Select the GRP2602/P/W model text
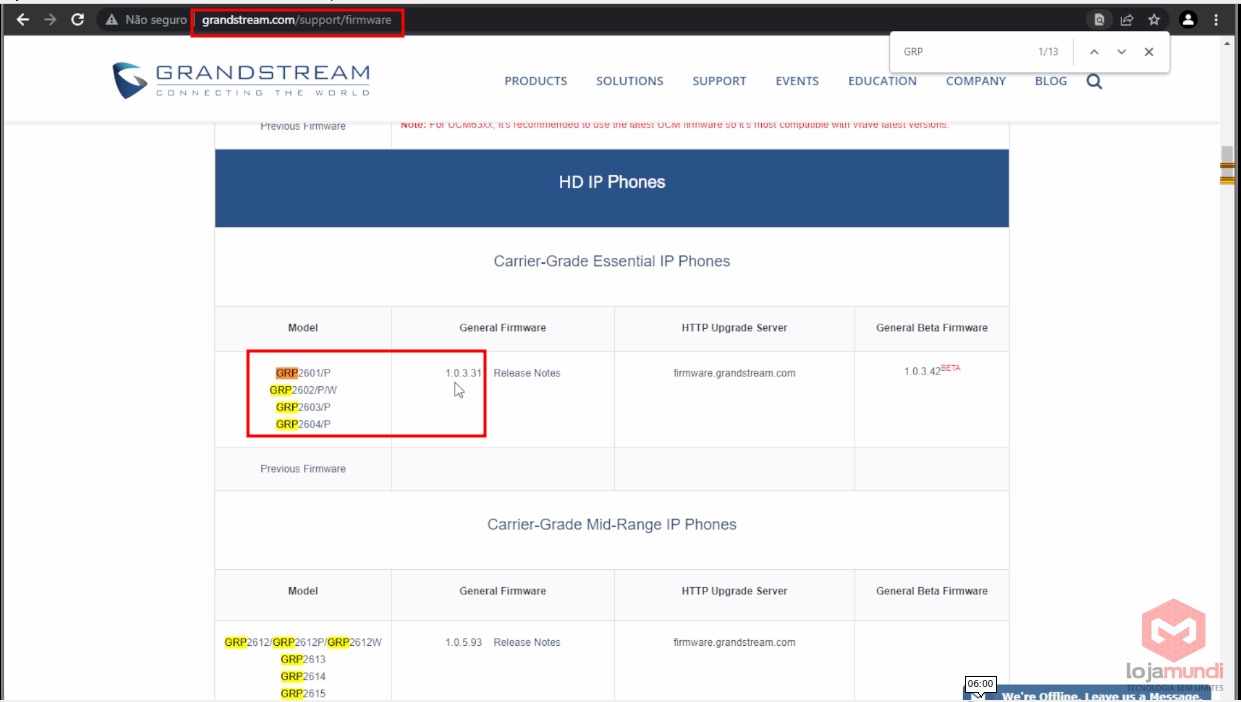 click(303, 390)
